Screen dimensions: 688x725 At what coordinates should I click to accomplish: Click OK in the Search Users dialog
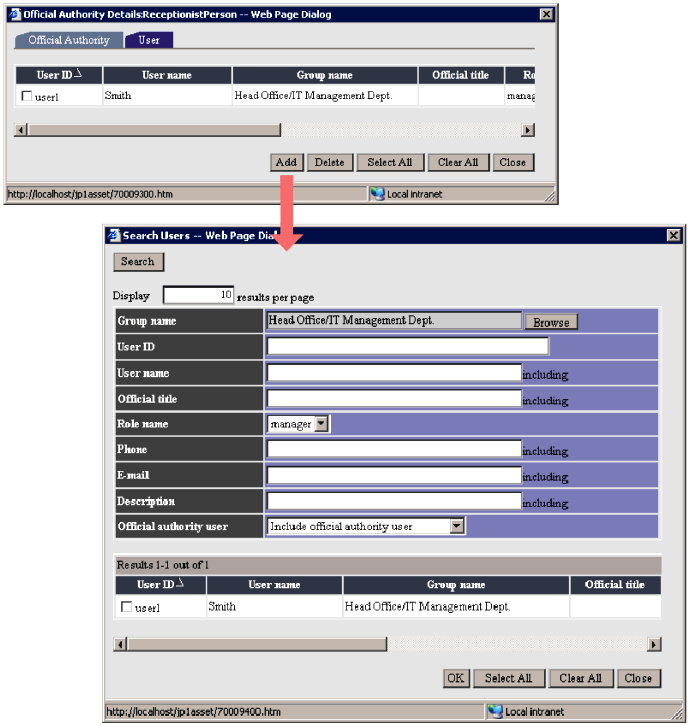456,678
